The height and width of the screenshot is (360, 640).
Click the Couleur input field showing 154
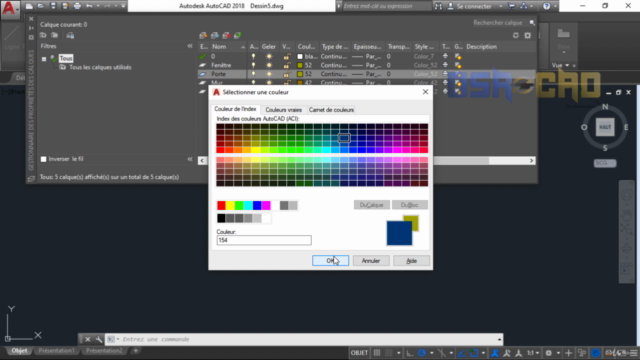pyautogui.click(x=264, y=240)
